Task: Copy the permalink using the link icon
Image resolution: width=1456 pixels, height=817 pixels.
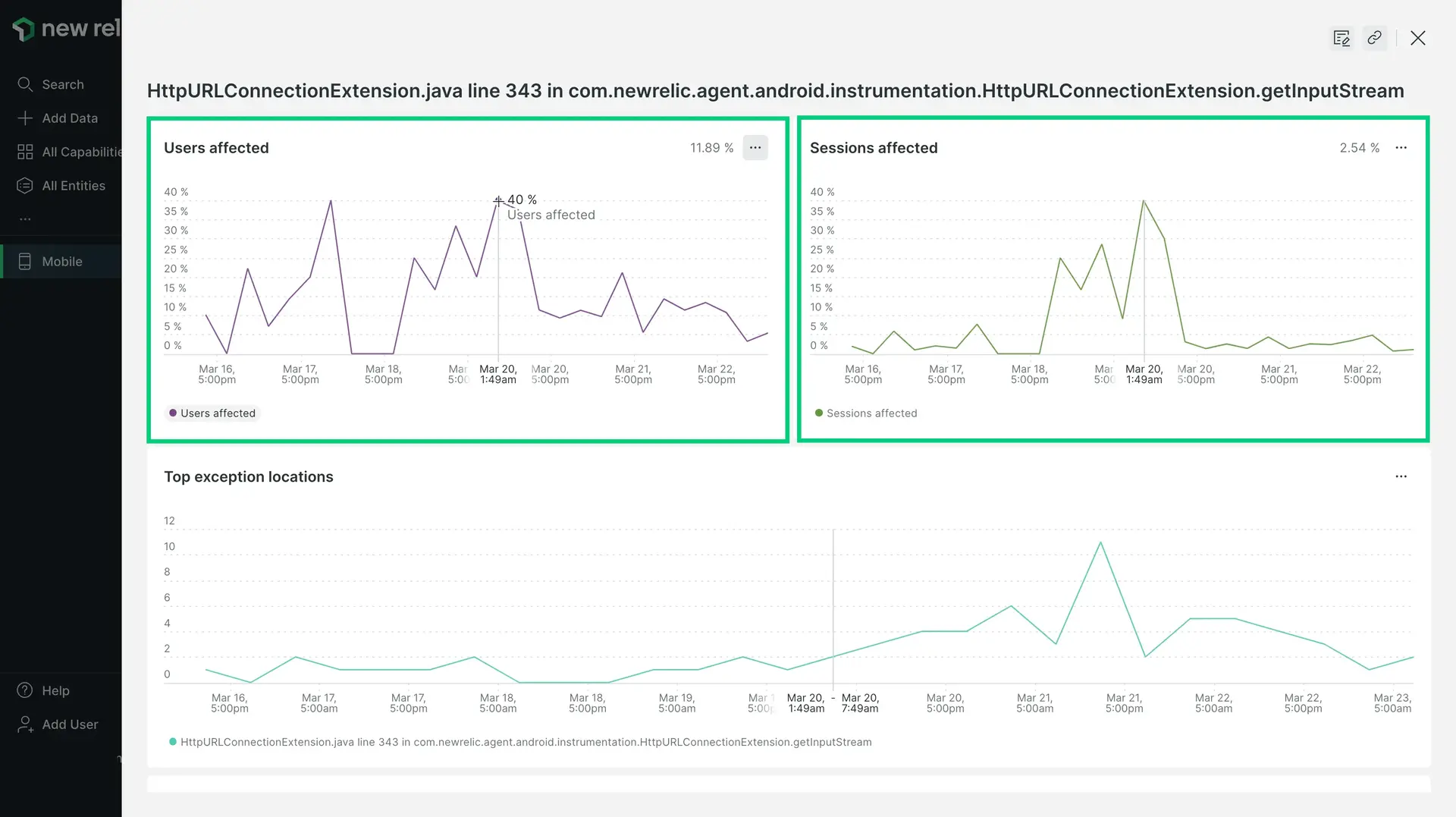Action: [x=1374, y=38]
